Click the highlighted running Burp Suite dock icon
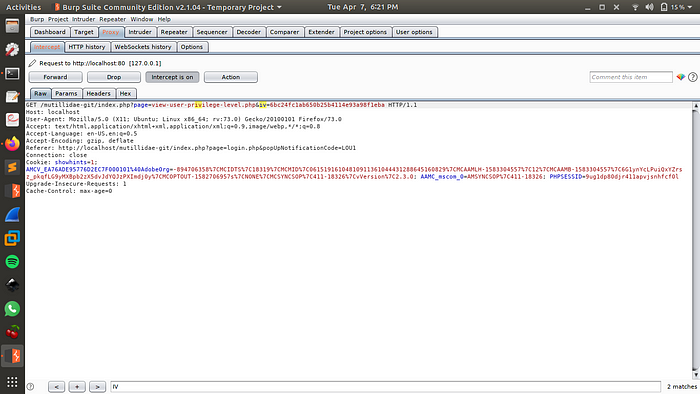Image resolution: width=700 pixels, height=394 pixels. (12, 356)
